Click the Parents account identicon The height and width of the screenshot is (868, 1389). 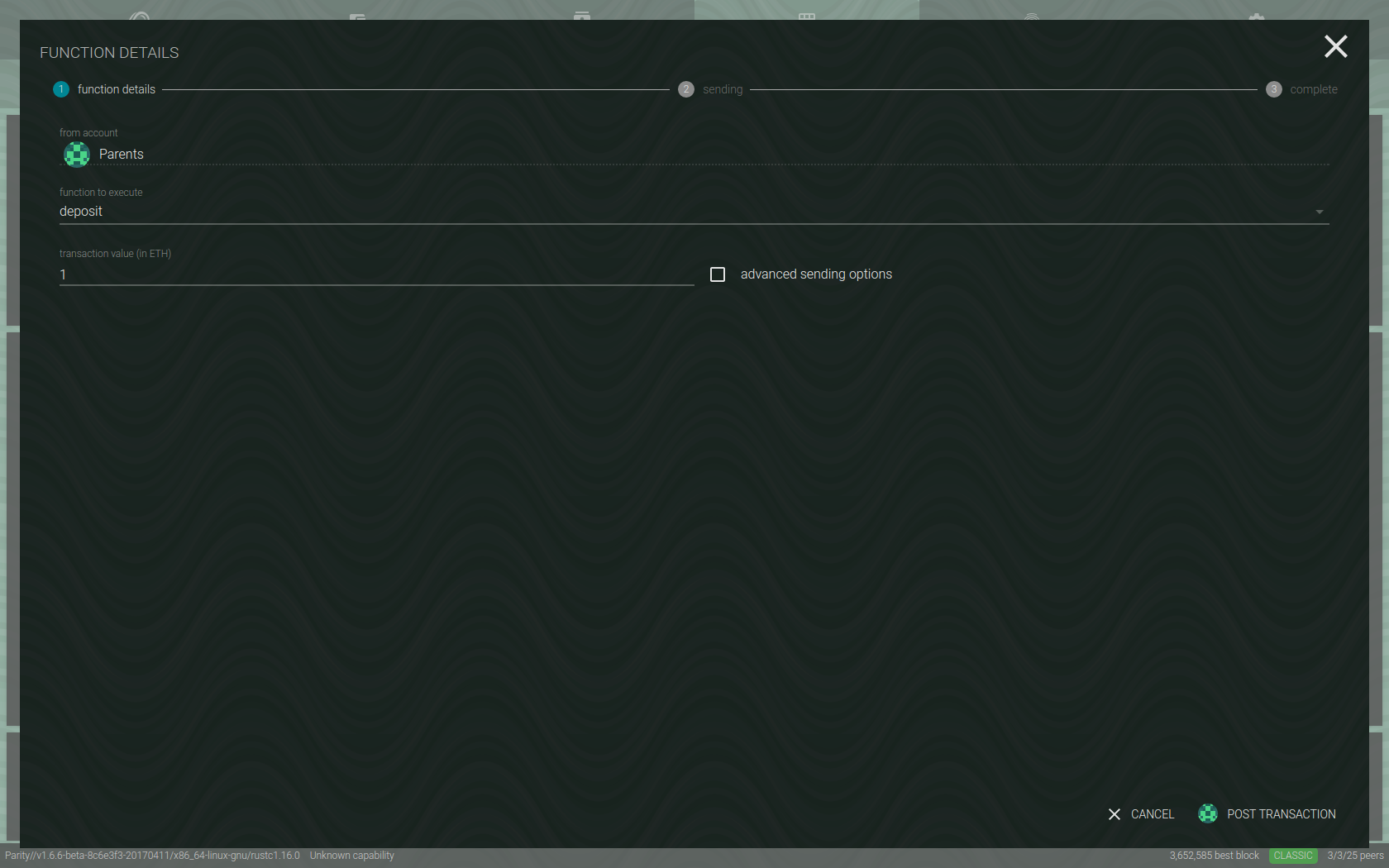pos(77,154)
